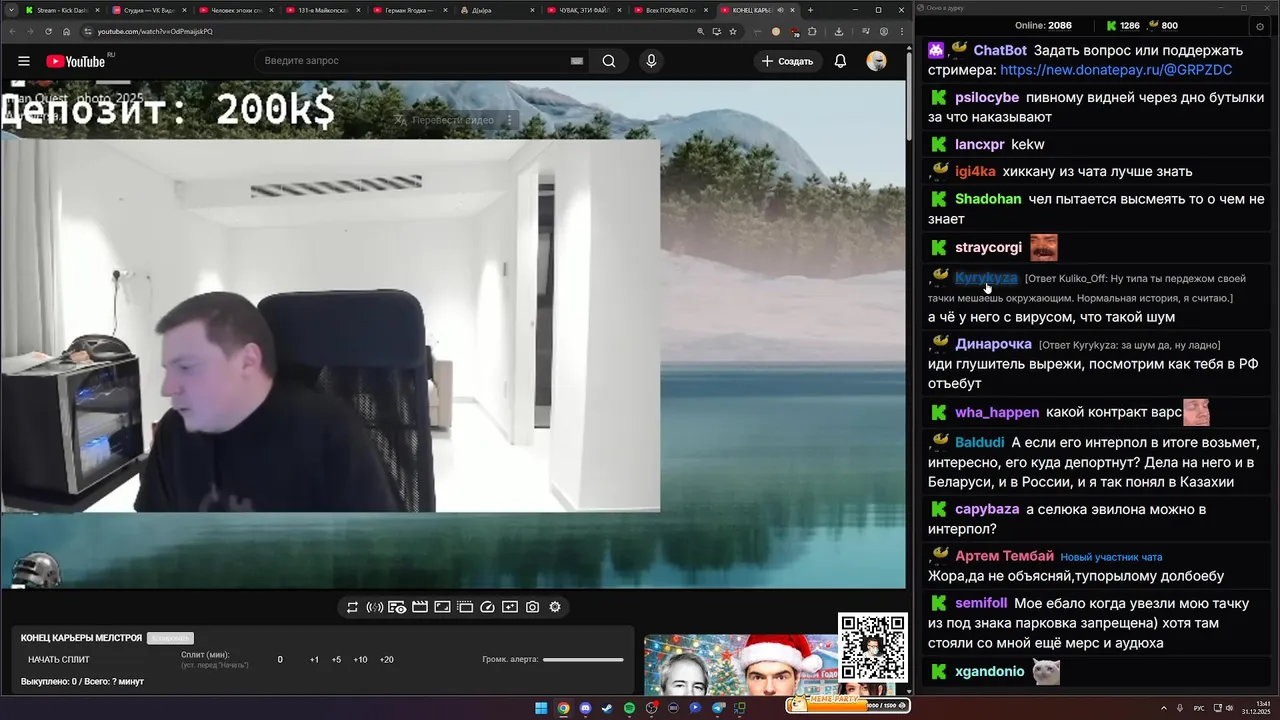Click psilocybe username in chat

click(x=987, y=97)
